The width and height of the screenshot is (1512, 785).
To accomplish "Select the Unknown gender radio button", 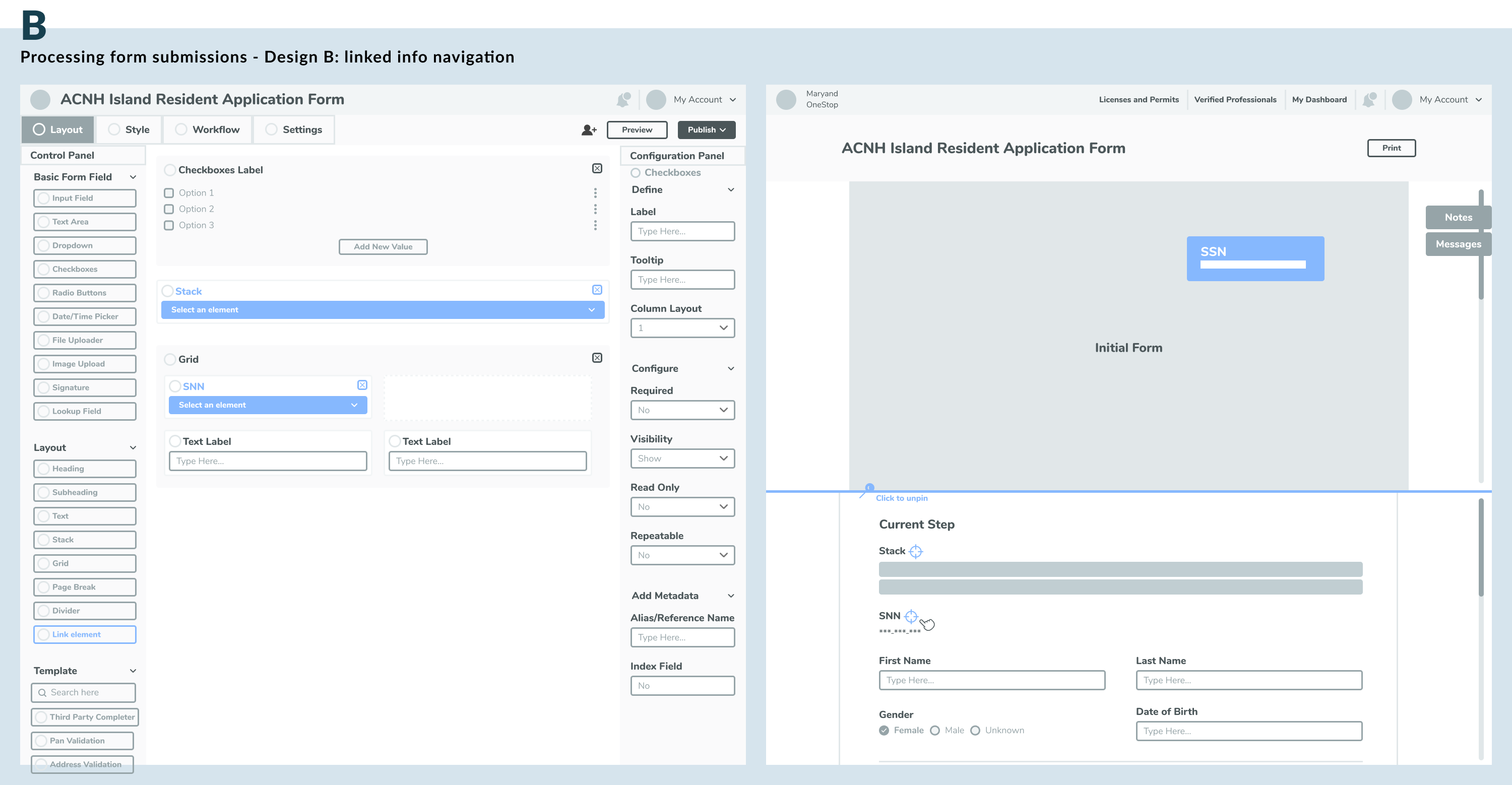I will click(976, 731).
